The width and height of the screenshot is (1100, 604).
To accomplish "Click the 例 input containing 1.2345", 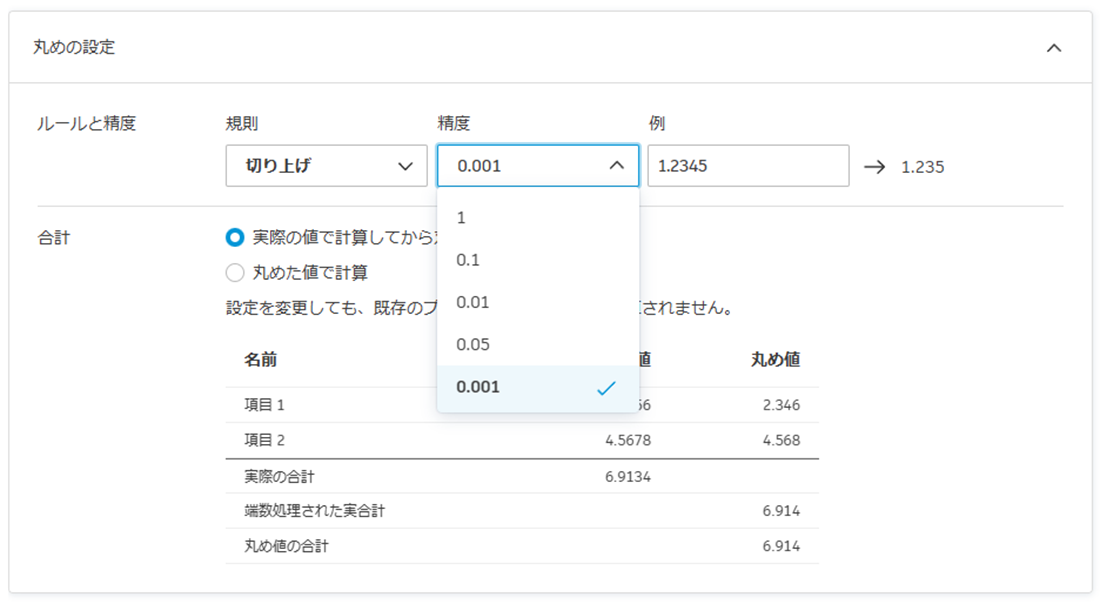I will [x=747, y=166].
